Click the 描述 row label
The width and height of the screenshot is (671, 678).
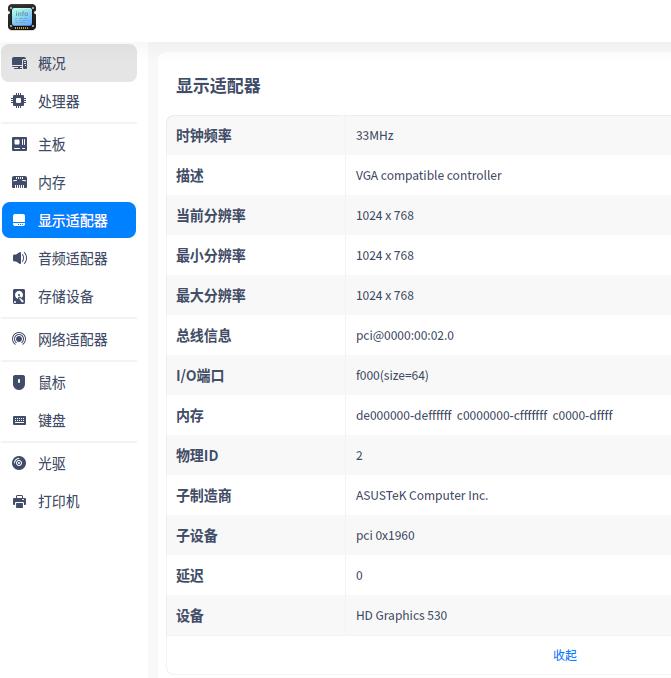190,176
